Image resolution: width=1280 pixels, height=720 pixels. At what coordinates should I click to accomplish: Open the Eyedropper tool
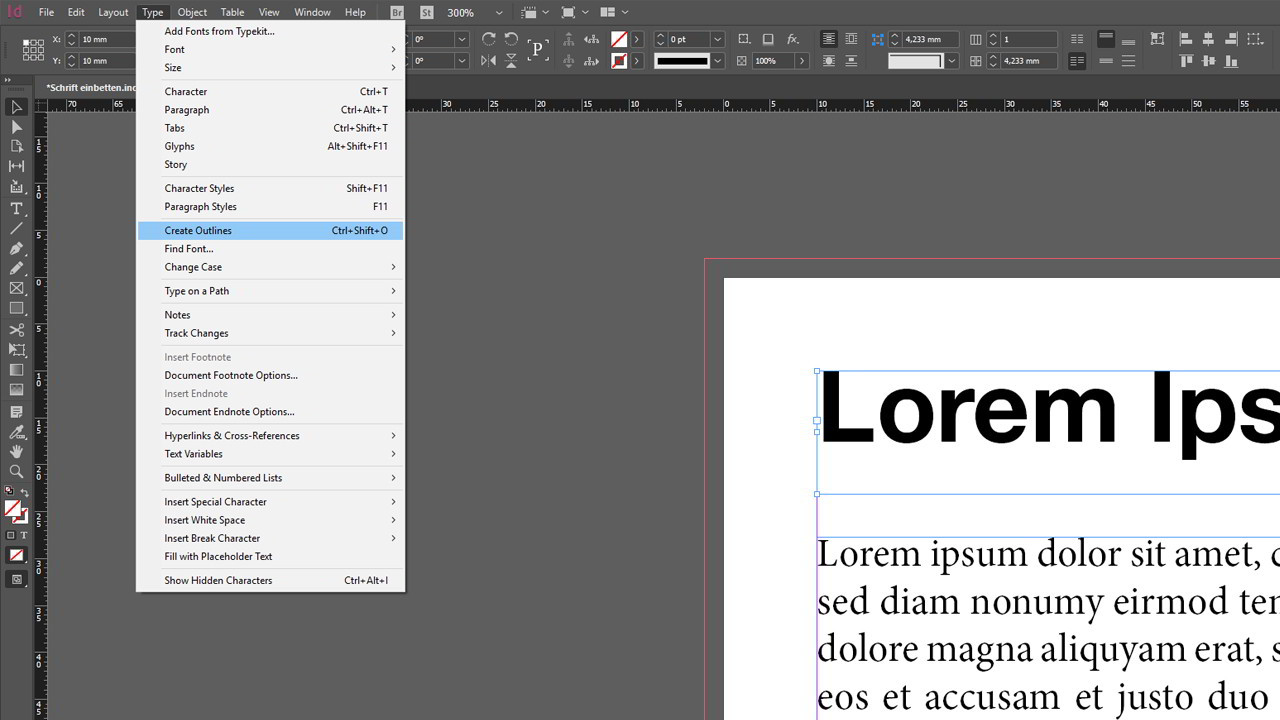click(x=16, y=432)
